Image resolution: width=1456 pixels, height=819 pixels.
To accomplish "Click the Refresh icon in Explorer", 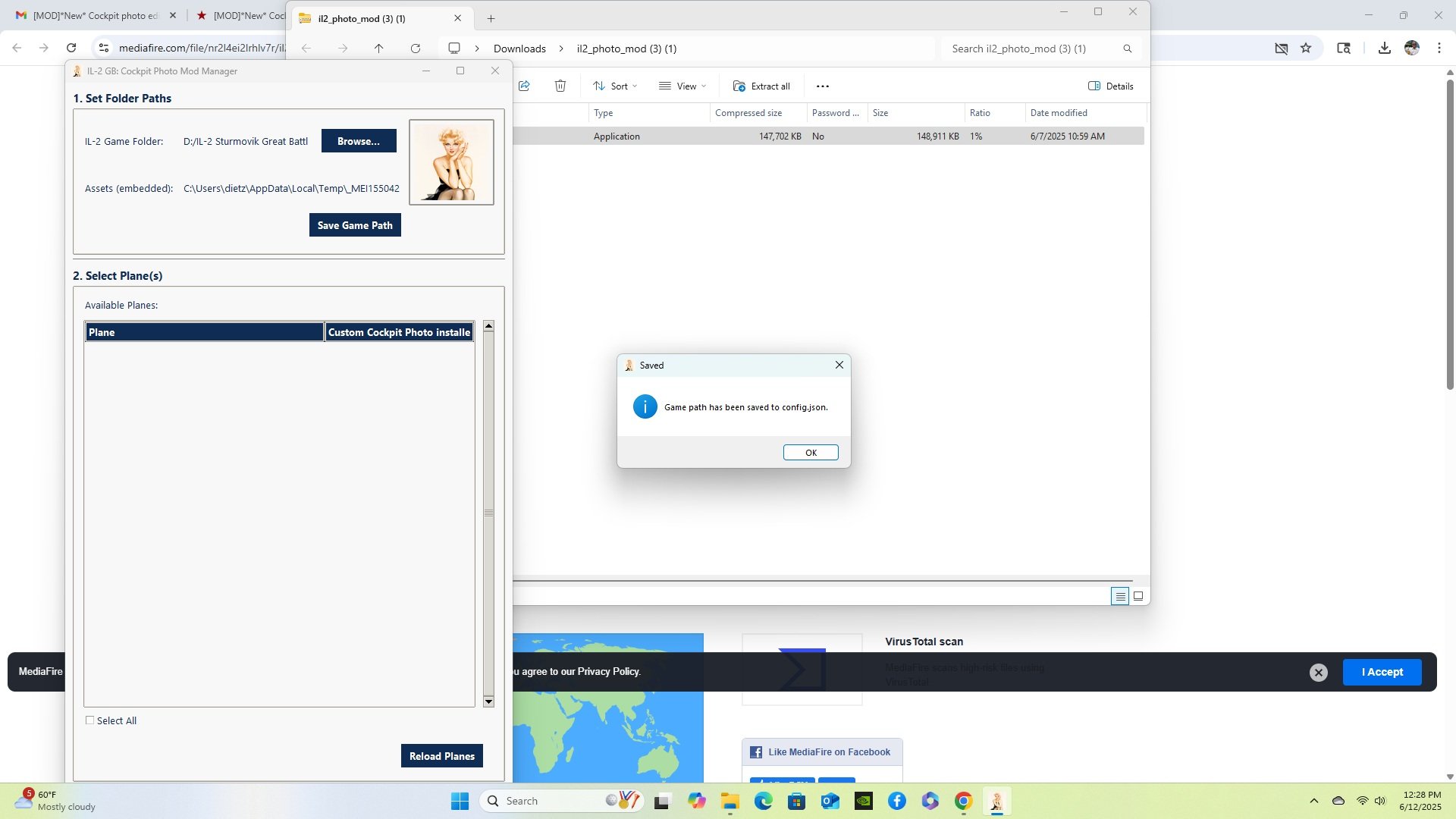I will click(x=416, y=49).
